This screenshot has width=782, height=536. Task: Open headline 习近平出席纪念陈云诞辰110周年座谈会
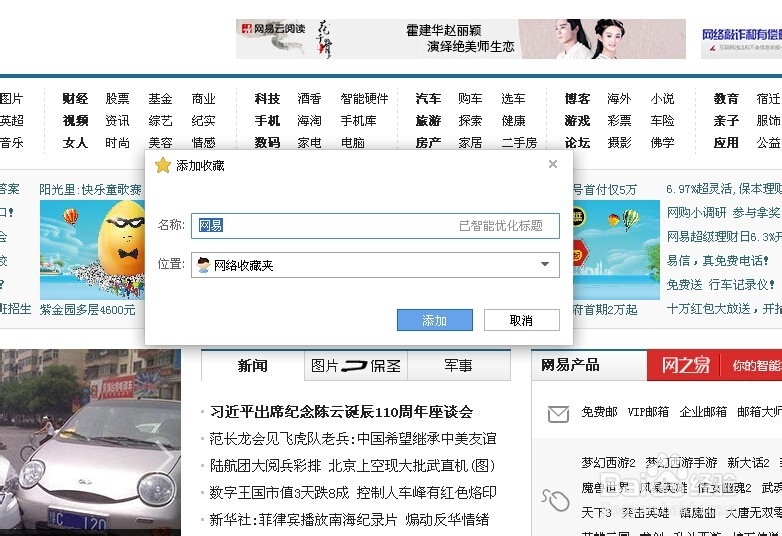point(341,412)
